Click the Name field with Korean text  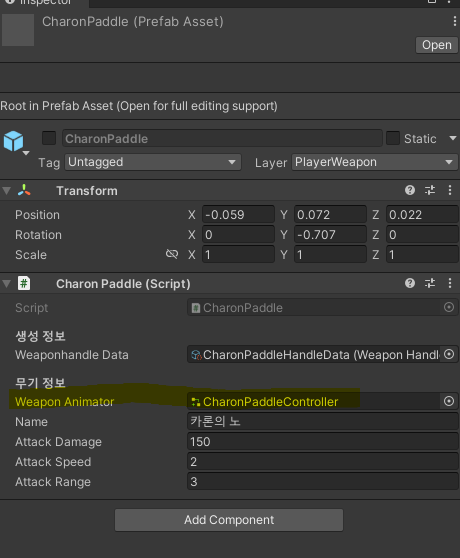point(323,421)
